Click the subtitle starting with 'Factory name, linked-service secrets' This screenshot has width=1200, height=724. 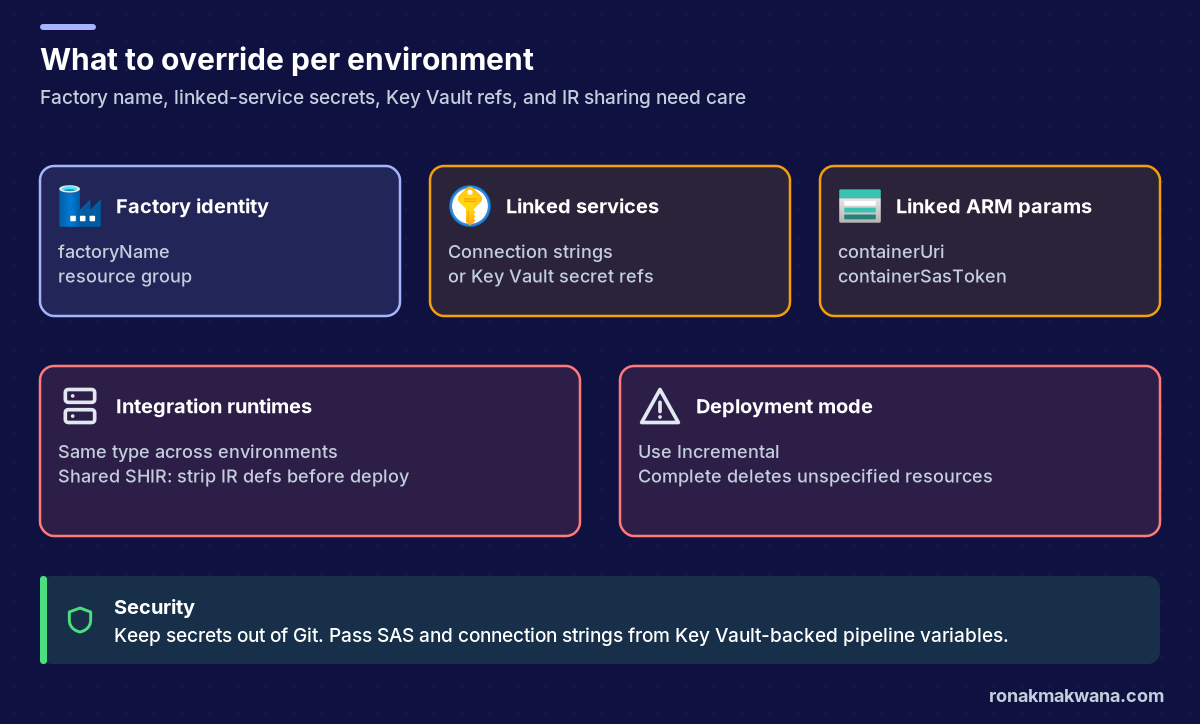tap(393, 98)
